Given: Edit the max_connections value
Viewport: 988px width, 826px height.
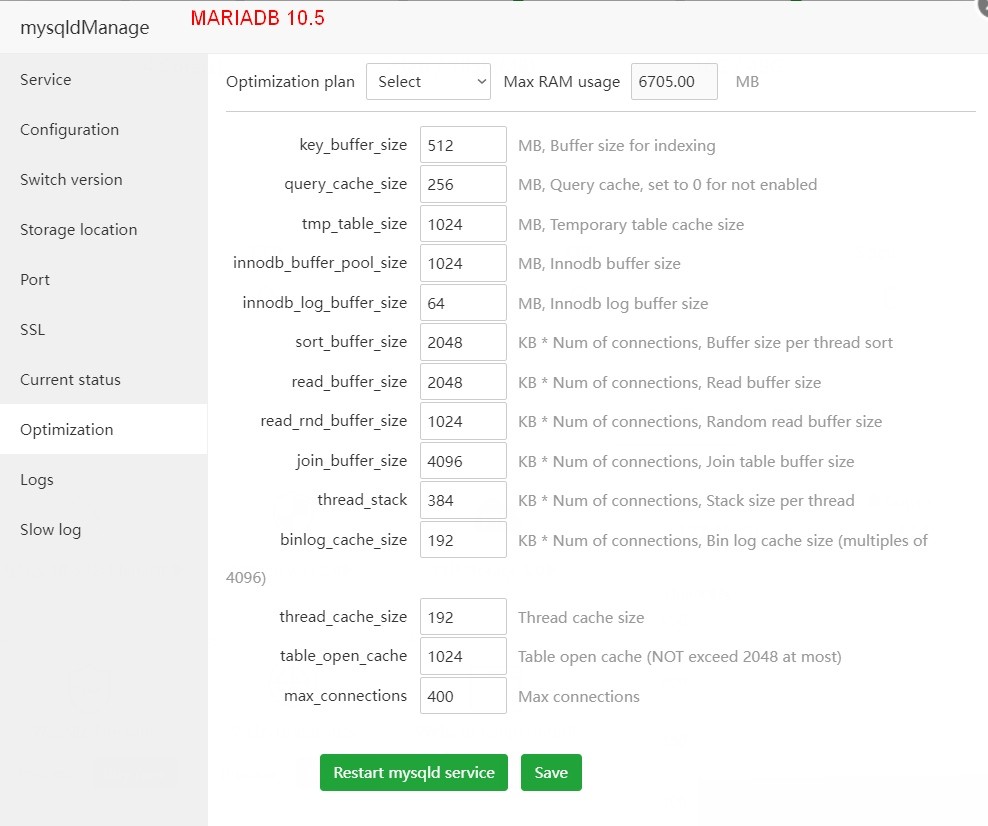Looking at the screenshot, I should (463, 696).
